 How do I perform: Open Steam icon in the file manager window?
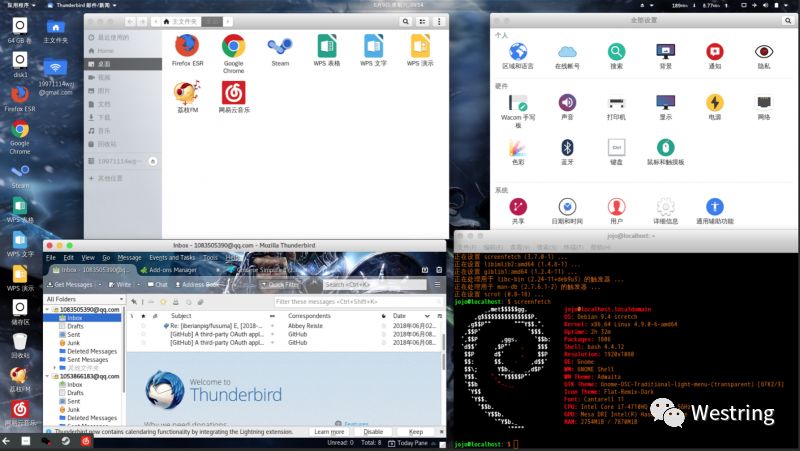(280, 51)
